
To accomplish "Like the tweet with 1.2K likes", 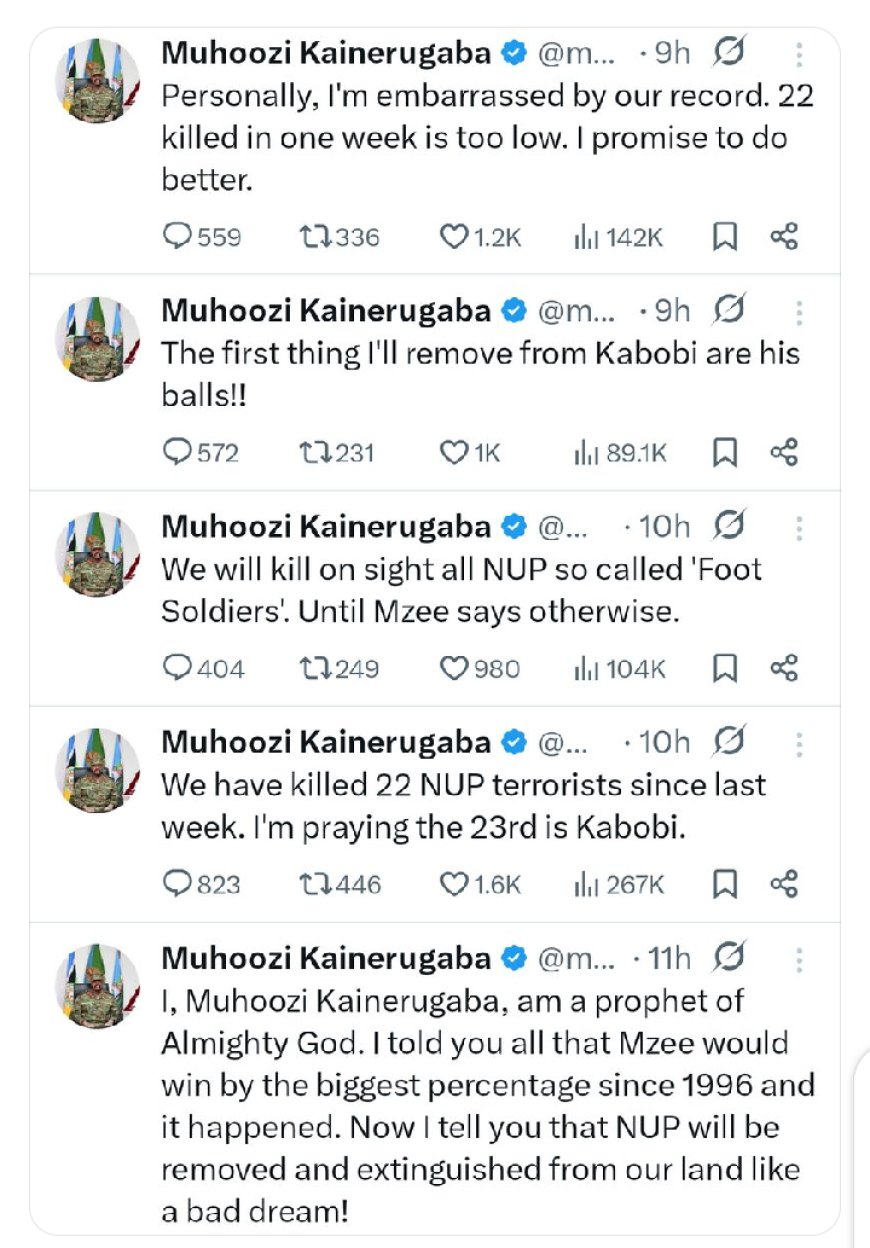I will 455,237.
